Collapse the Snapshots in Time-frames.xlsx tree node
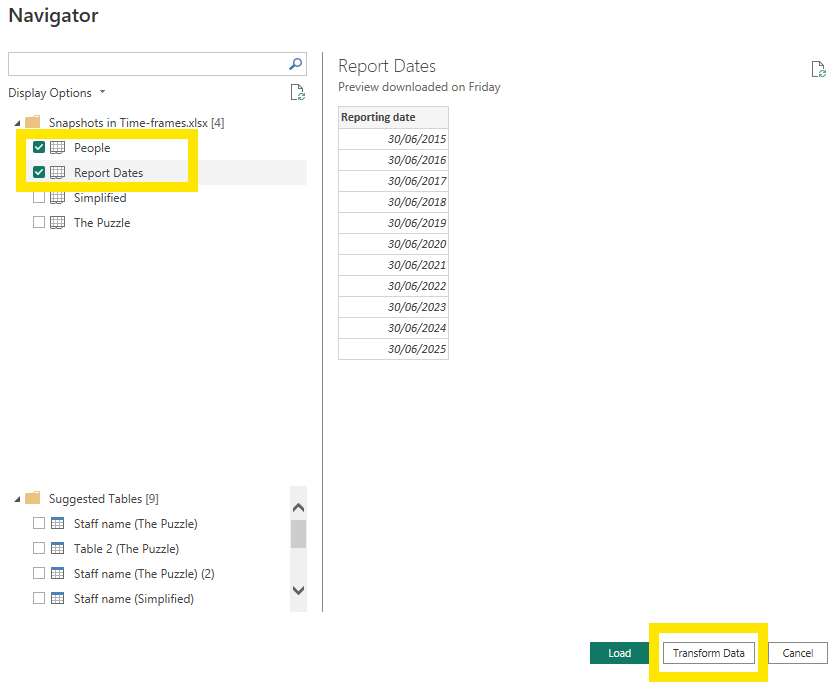Image resolution: width=835 pixels, height=682 pixels. (16, 123)
